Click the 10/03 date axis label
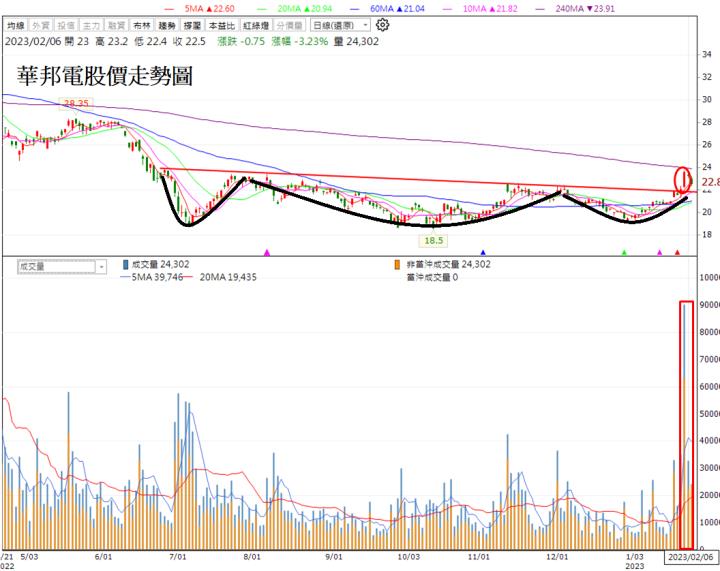The height and width of the screenshot is (571, 720). [x=408, y=556]
